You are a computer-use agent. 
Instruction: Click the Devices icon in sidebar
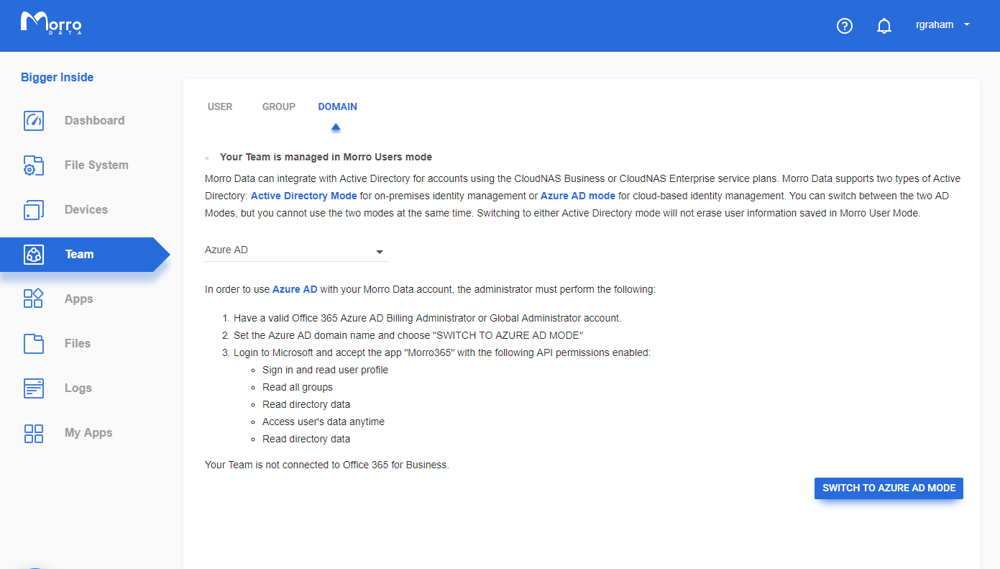click(34, 210)
